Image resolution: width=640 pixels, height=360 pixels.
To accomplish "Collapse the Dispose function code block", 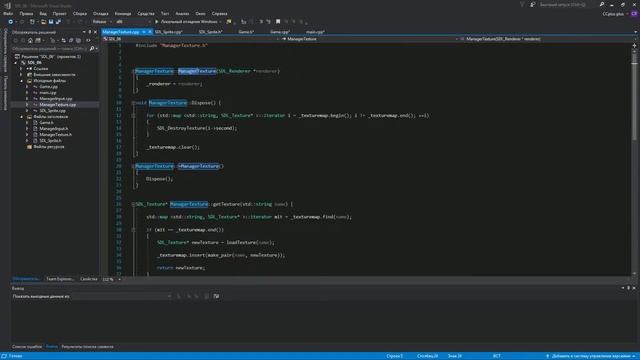I will tap(133, 103).
